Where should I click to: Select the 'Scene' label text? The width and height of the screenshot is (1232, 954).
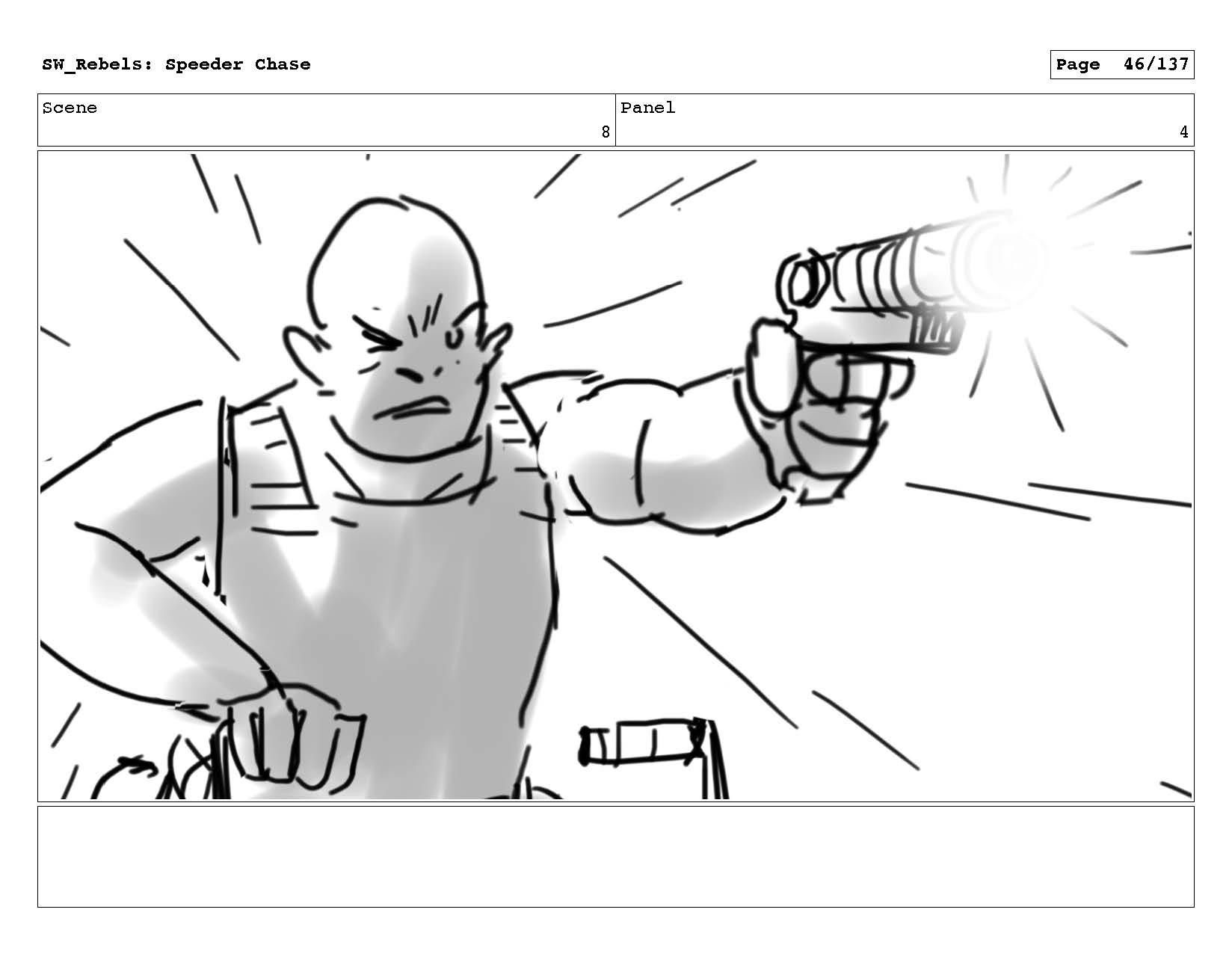pos(70,108)
